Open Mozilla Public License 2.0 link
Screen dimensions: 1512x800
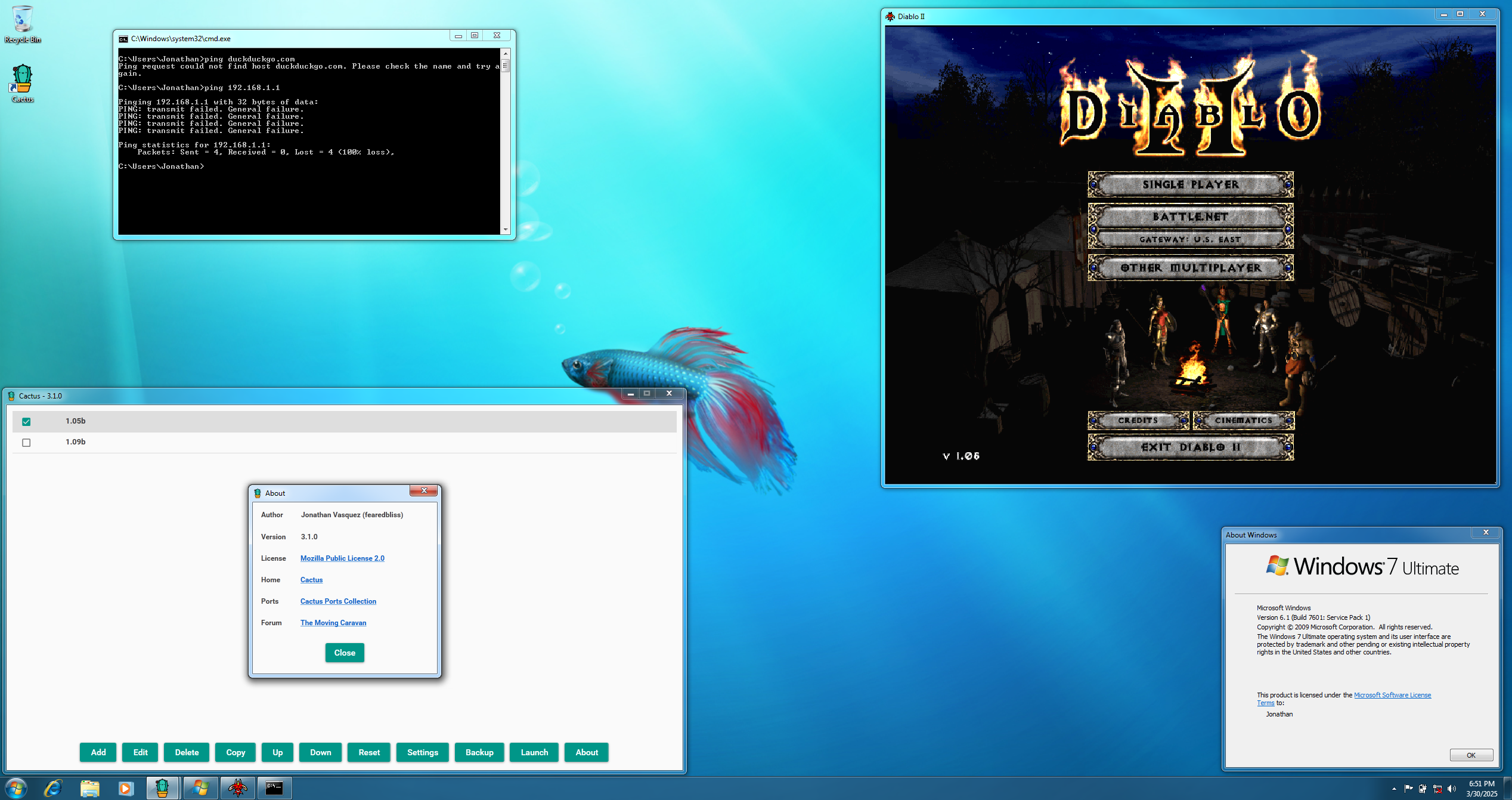pyautogui.click(x=342, y=558)
